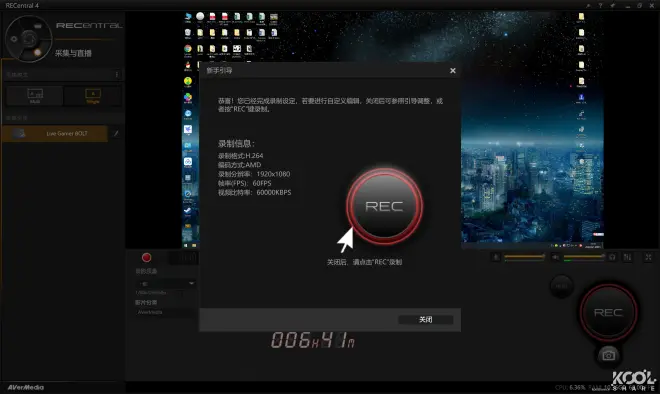Click the 录制信息 heading in dialog

(x=236, y=144)
